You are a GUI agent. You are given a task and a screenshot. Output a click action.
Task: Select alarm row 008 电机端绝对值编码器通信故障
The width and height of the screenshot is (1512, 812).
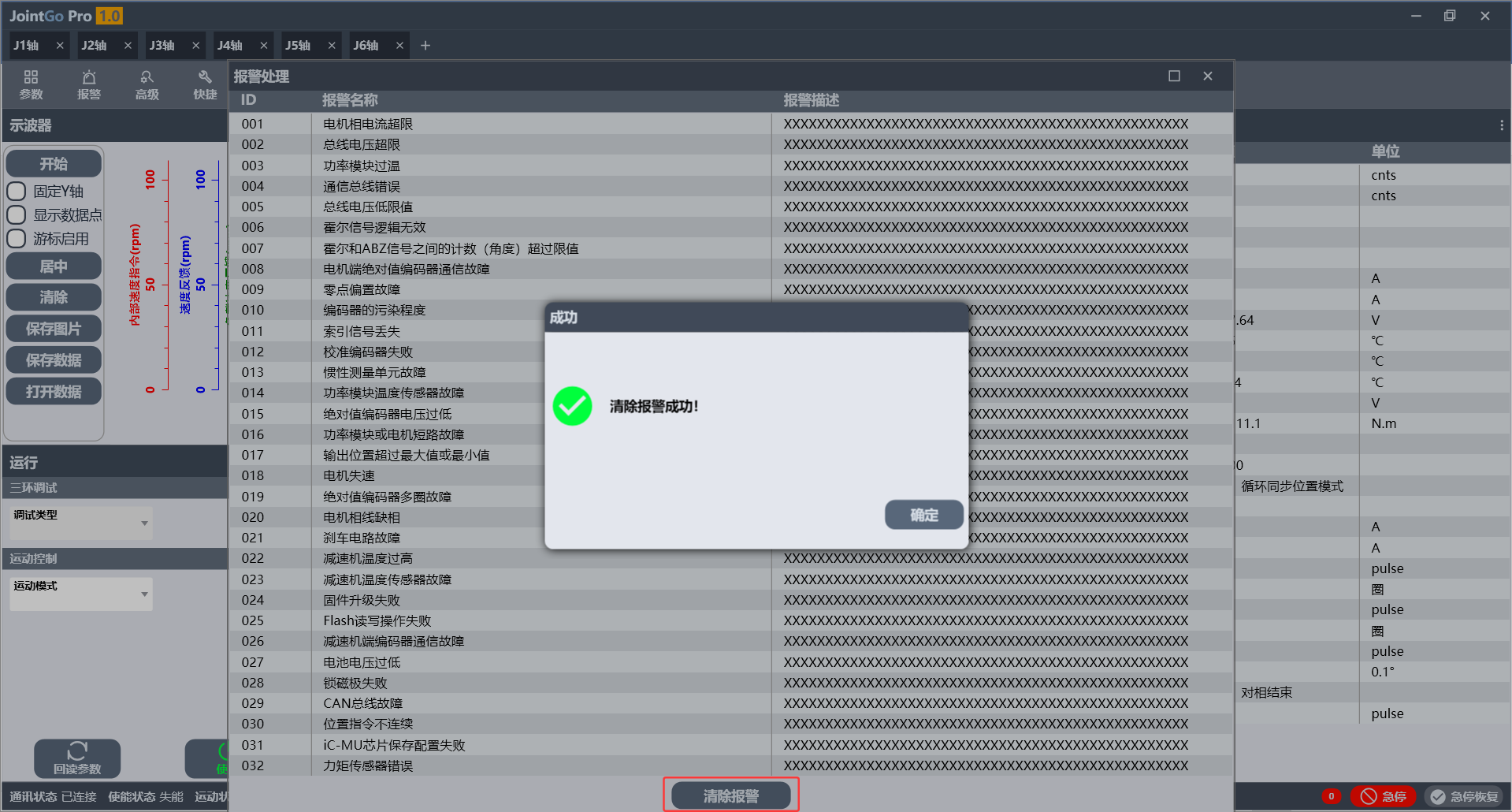pyautogui.click(x=731, y=269)
